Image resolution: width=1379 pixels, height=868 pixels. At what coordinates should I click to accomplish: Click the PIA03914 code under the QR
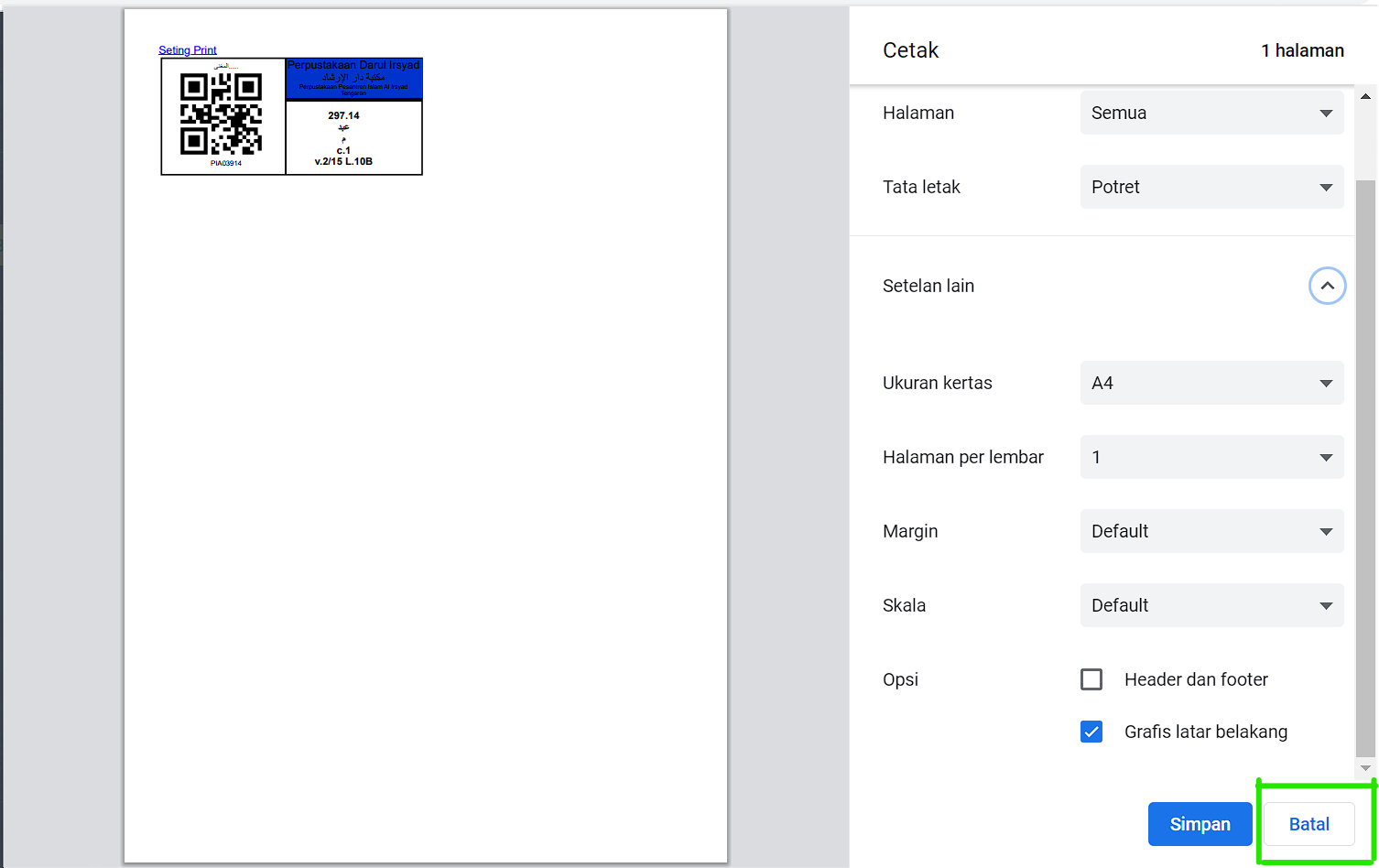pos(226,163)
